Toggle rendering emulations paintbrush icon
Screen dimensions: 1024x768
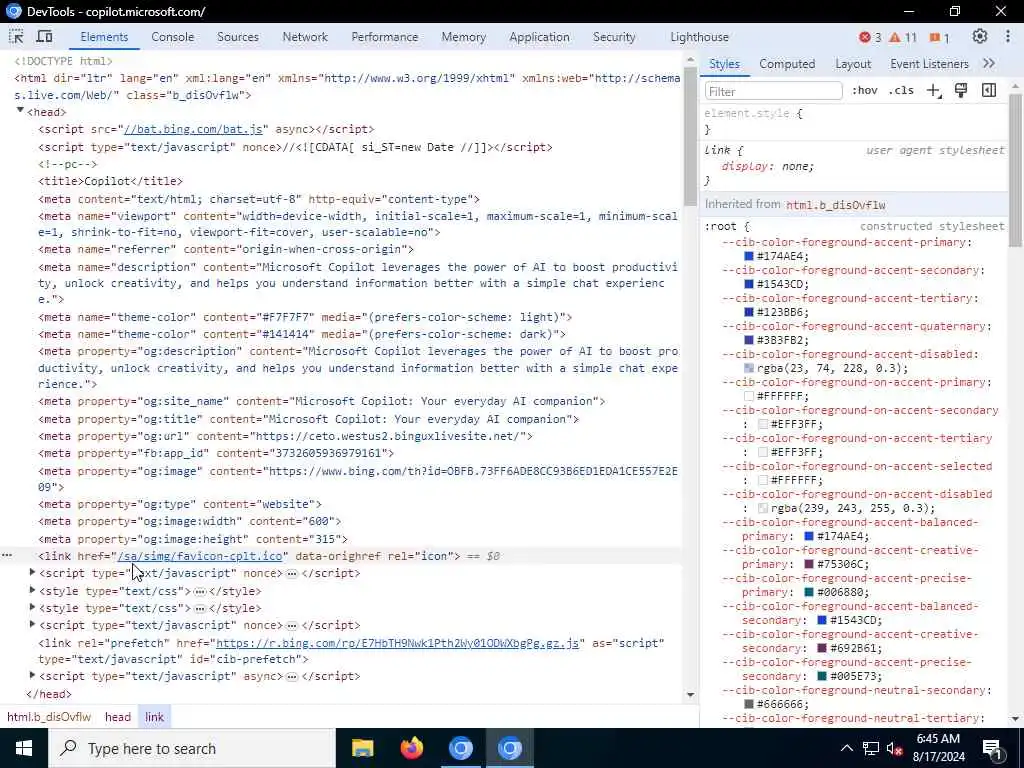click(x=961, y=90)
